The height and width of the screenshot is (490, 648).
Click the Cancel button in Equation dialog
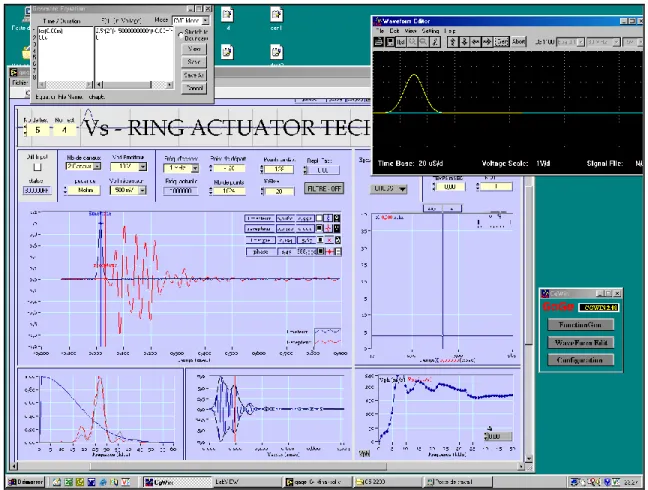[x=194, y=88]
